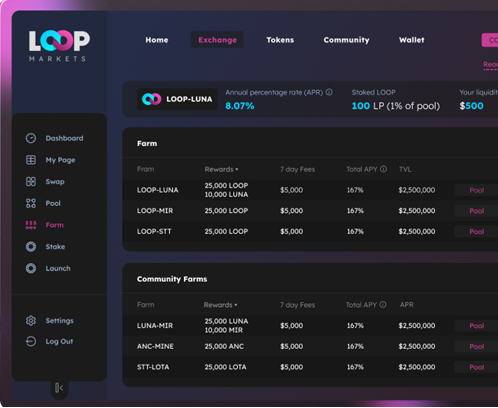Image resolution: width=498 pixels, height=408 pixels.
Task: Click the Pool button for LOOP-STT
Action: [x=476, y=232]
